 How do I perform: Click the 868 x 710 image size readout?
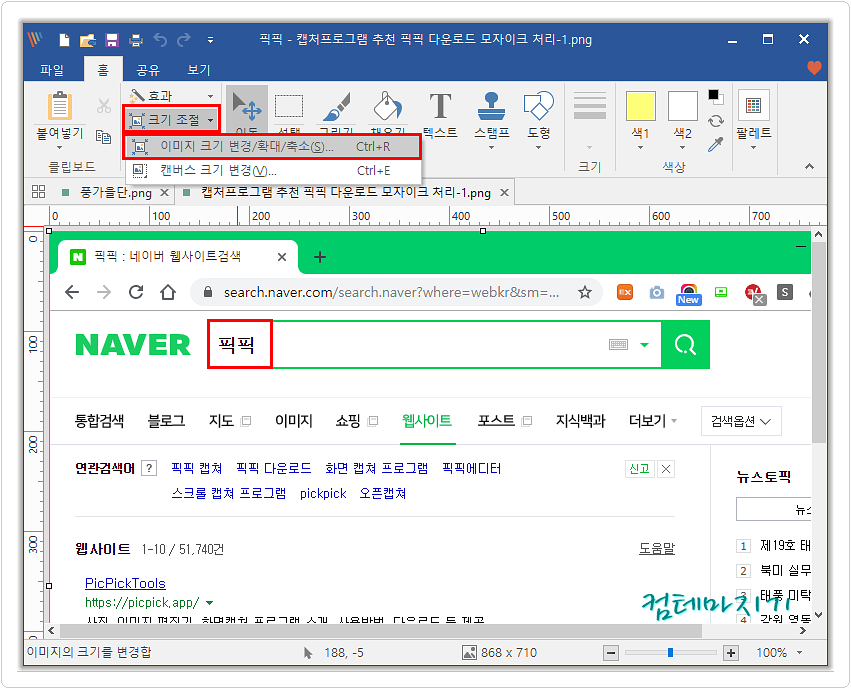[x=509, y=653]
